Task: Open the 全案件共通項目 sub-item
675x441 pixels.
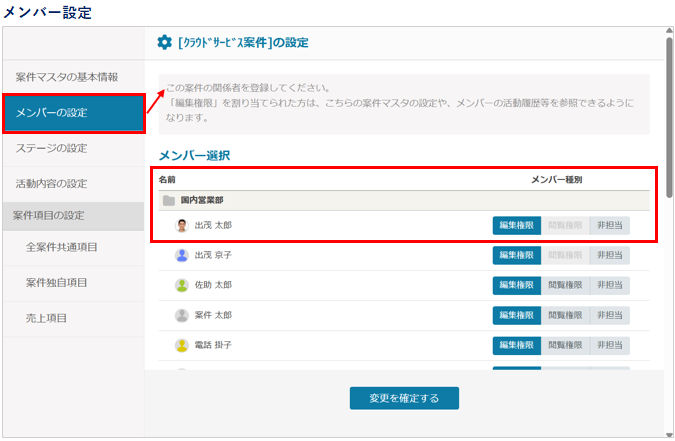Action: (x=73, y=247)
